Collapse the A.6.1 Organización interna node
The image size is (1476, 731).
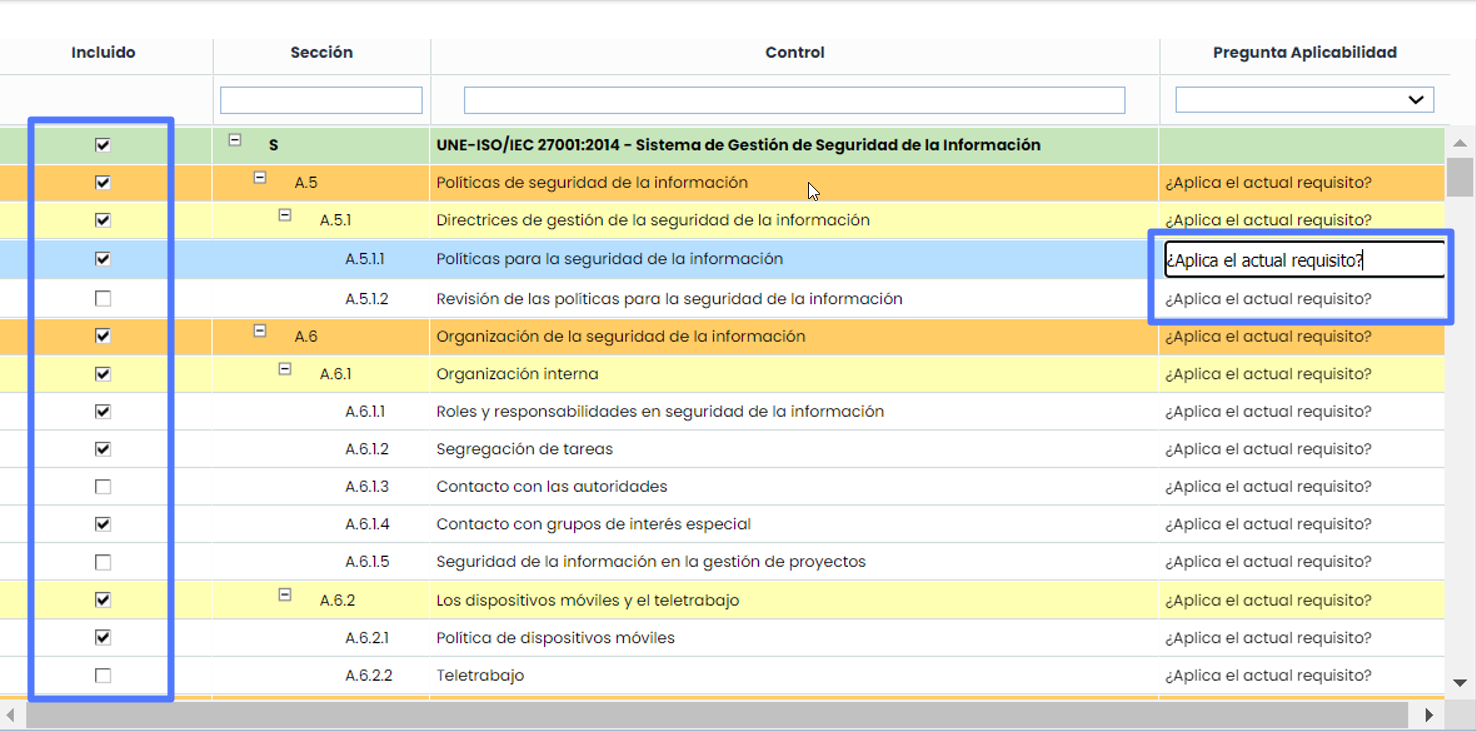point(285,369)
